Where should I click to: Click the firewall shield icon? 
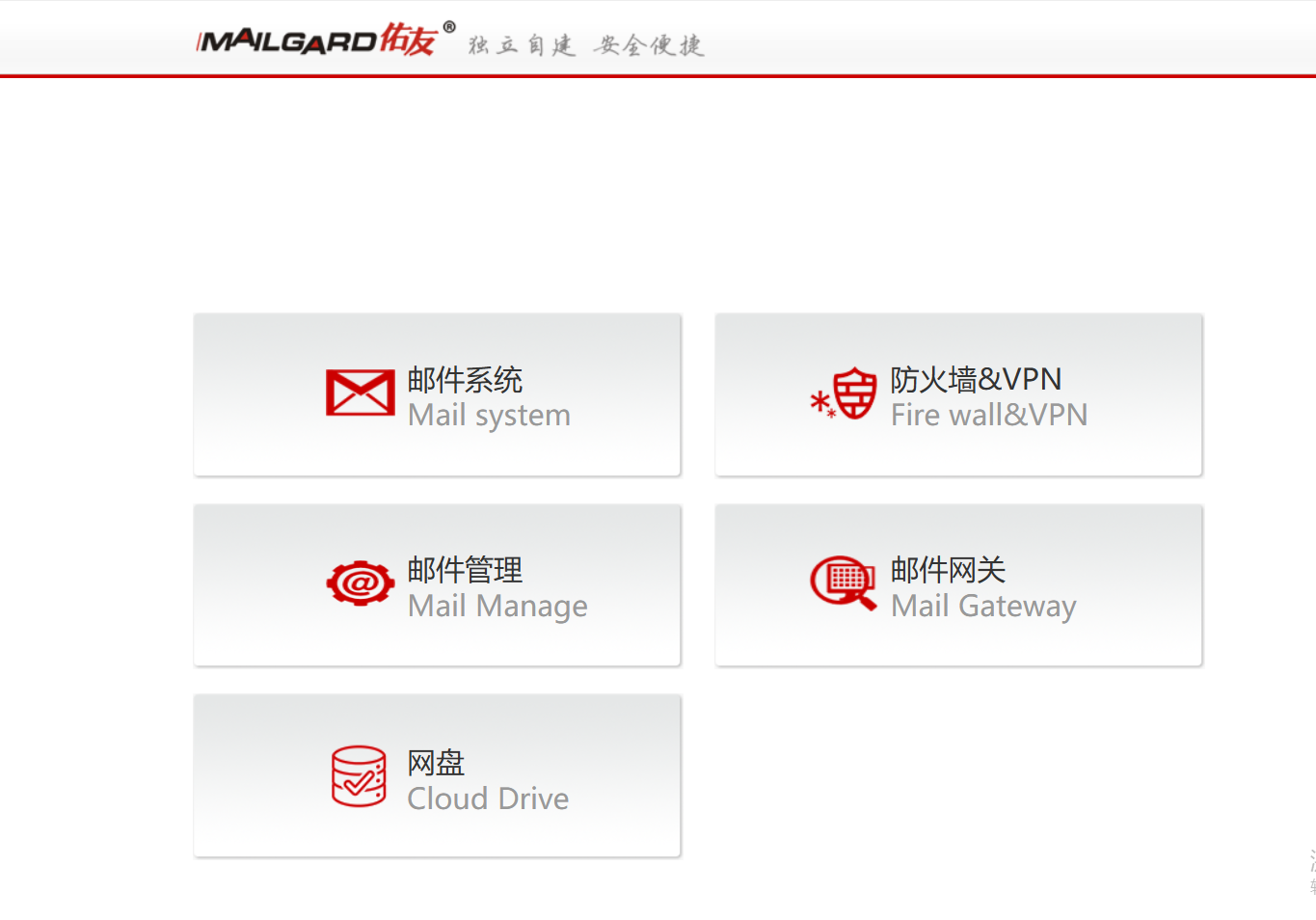pos(845,393)
